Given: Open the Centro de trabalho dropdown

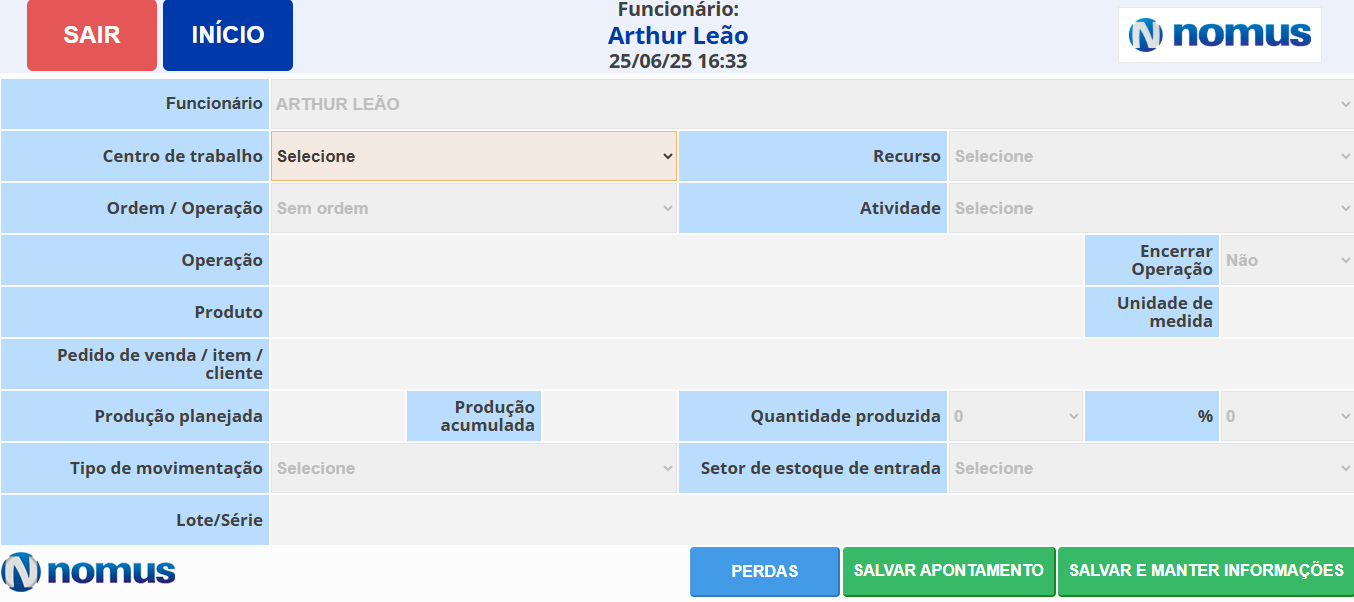Looking at the screenshot, I should coord(473,156).
